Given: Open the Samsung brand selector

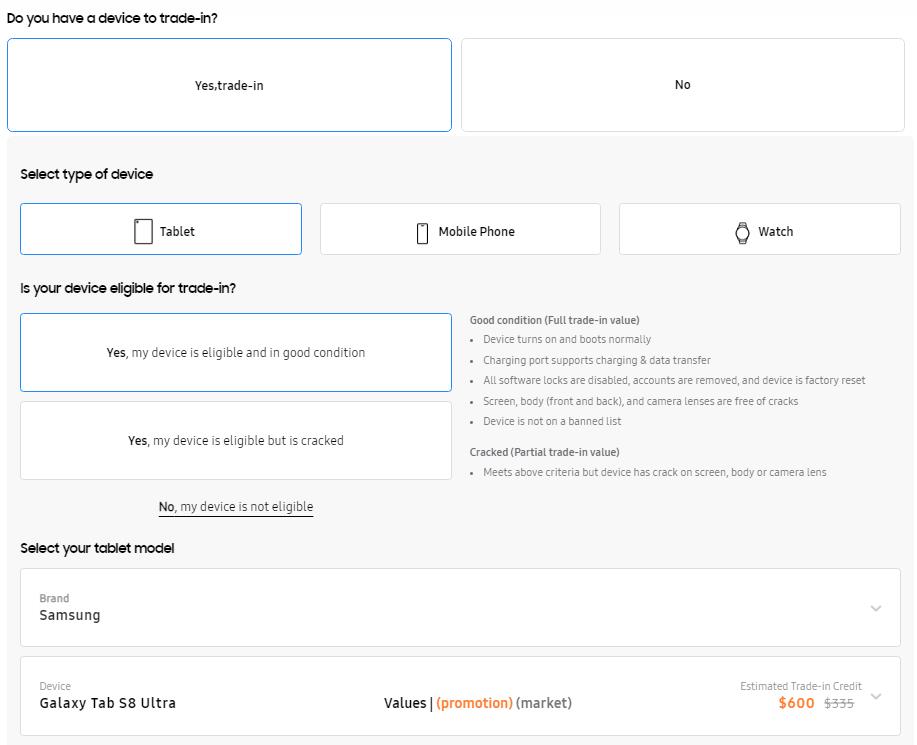Looking at the screenshot, I should (70, 615).
